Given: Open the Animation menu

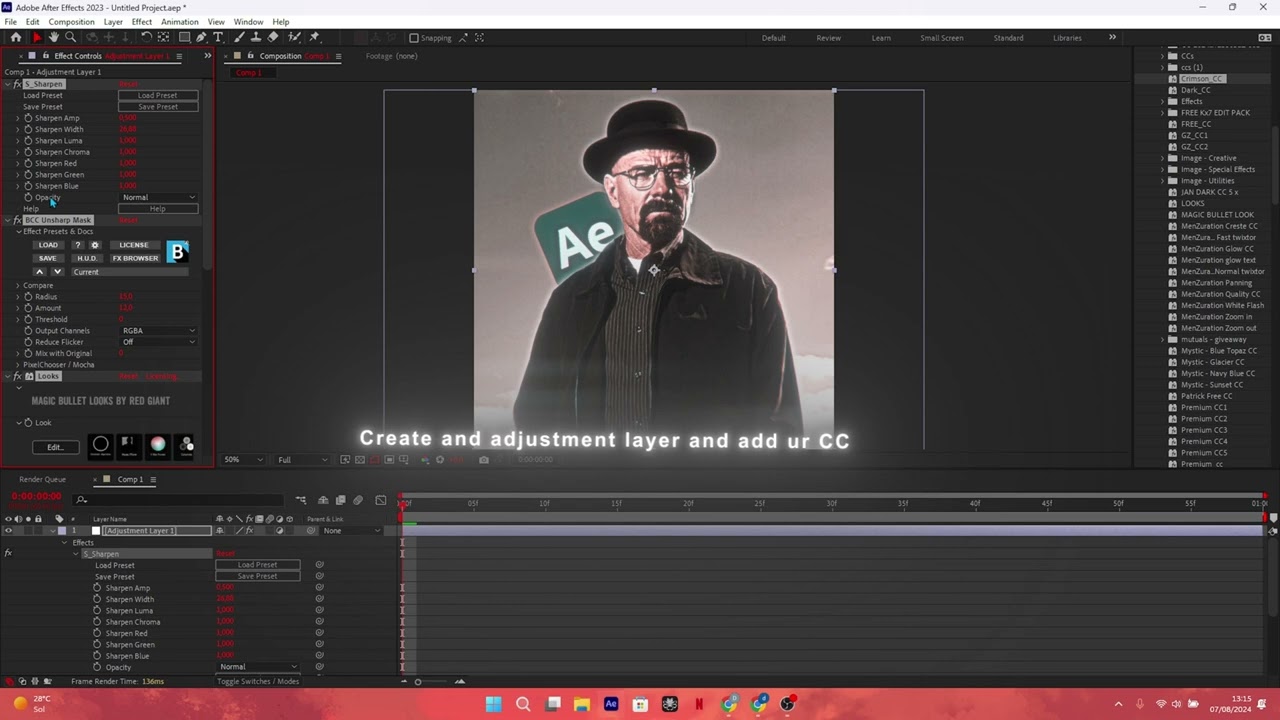Looking at the screenshot, I should point(179,22).
